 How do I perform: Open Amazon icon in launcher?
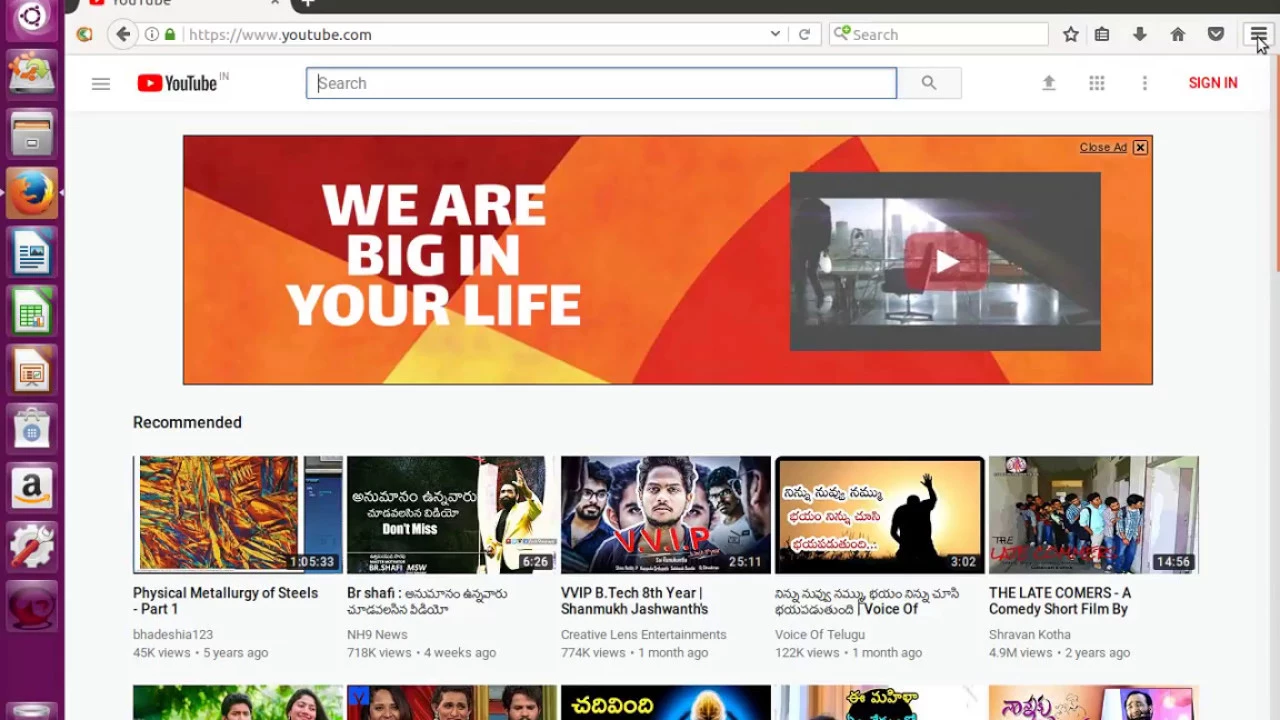(x=32, y=487)
